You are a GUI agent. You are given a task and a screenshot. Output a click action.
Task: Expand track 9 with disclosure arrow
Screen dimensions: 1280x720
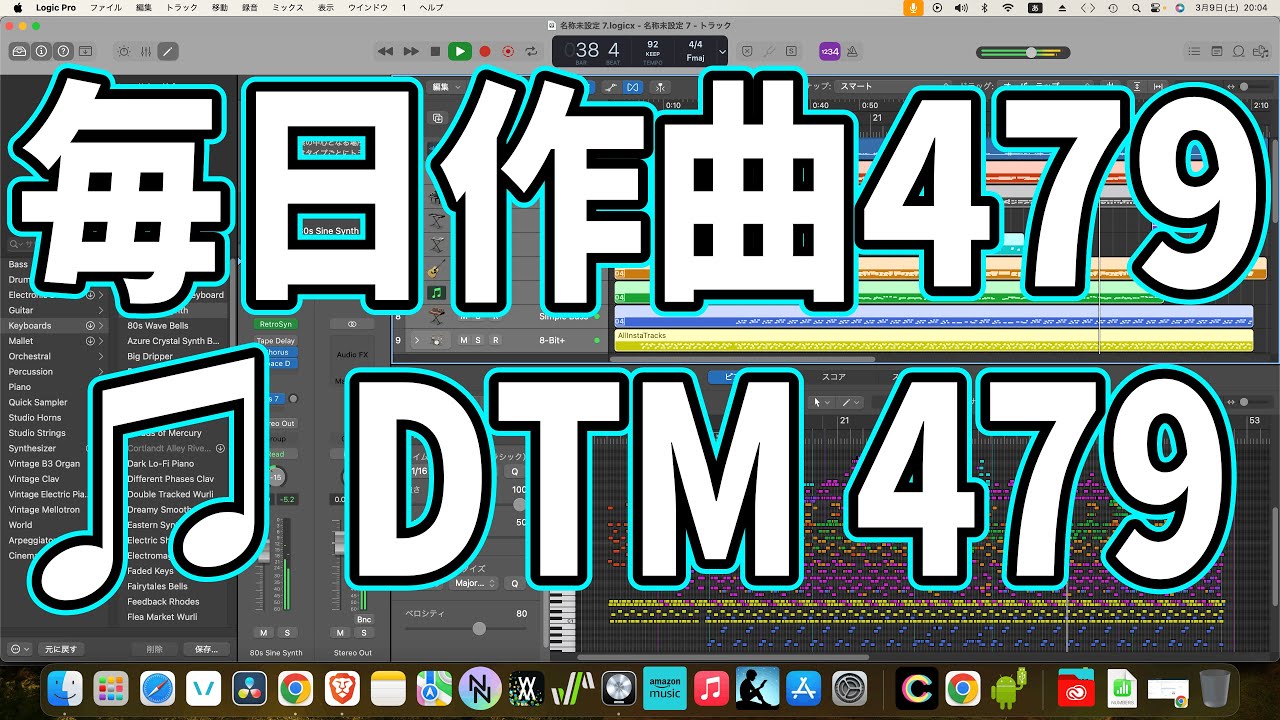click(x=417, y=340)
